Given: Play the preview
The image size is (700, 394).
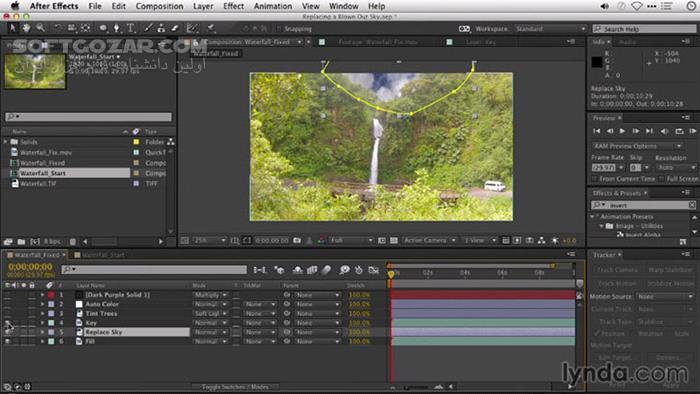Looking at the screenshot, I should (622, 131).
